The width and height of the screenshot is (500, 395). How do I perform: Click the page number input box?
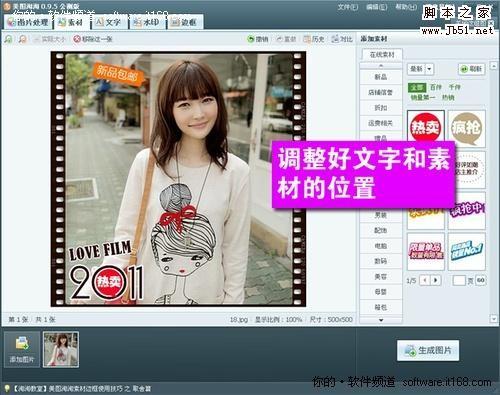459,280
